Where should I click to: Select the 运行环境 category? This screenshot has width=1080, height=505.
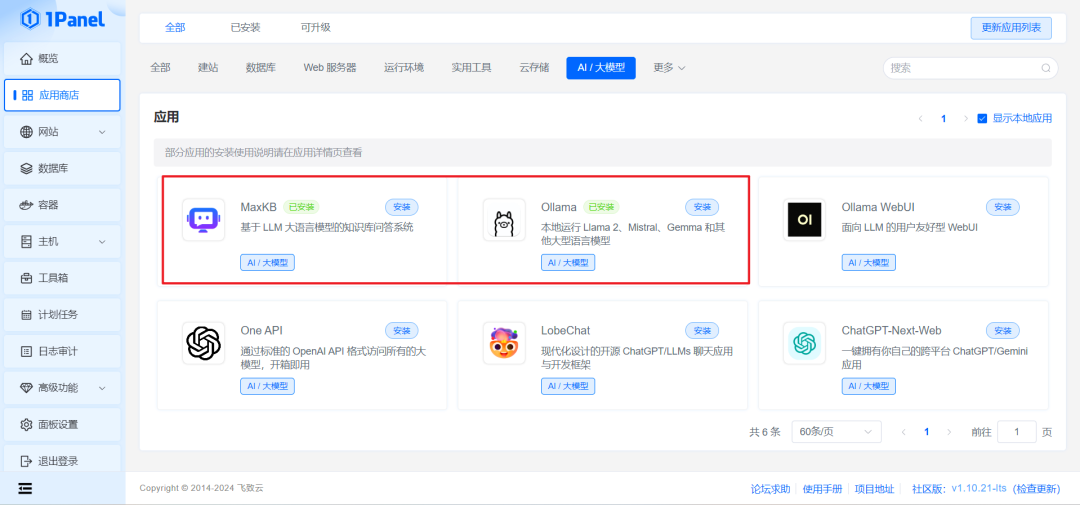coord(404,68)
